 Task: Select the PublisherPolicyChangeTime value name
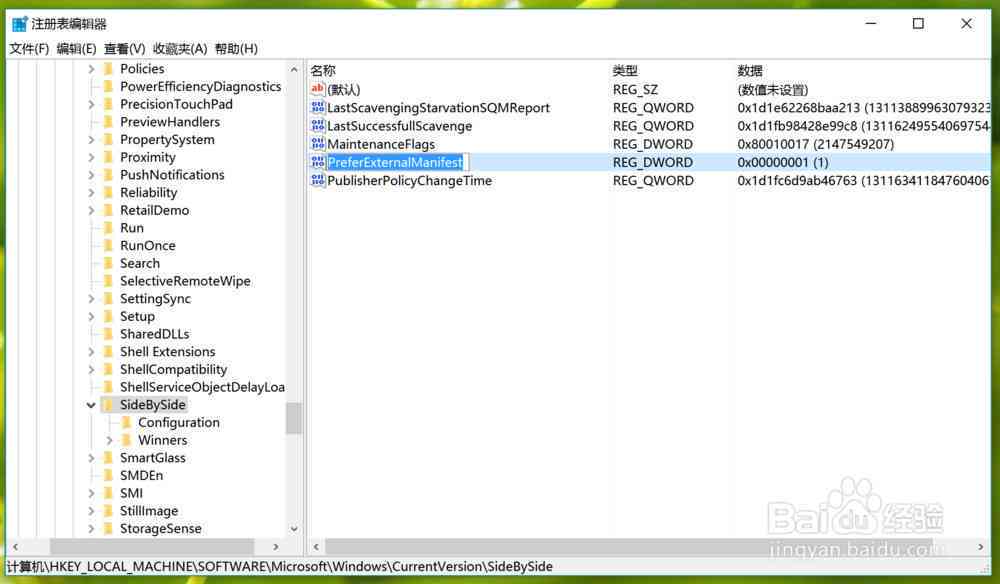(x=409, y=180)
